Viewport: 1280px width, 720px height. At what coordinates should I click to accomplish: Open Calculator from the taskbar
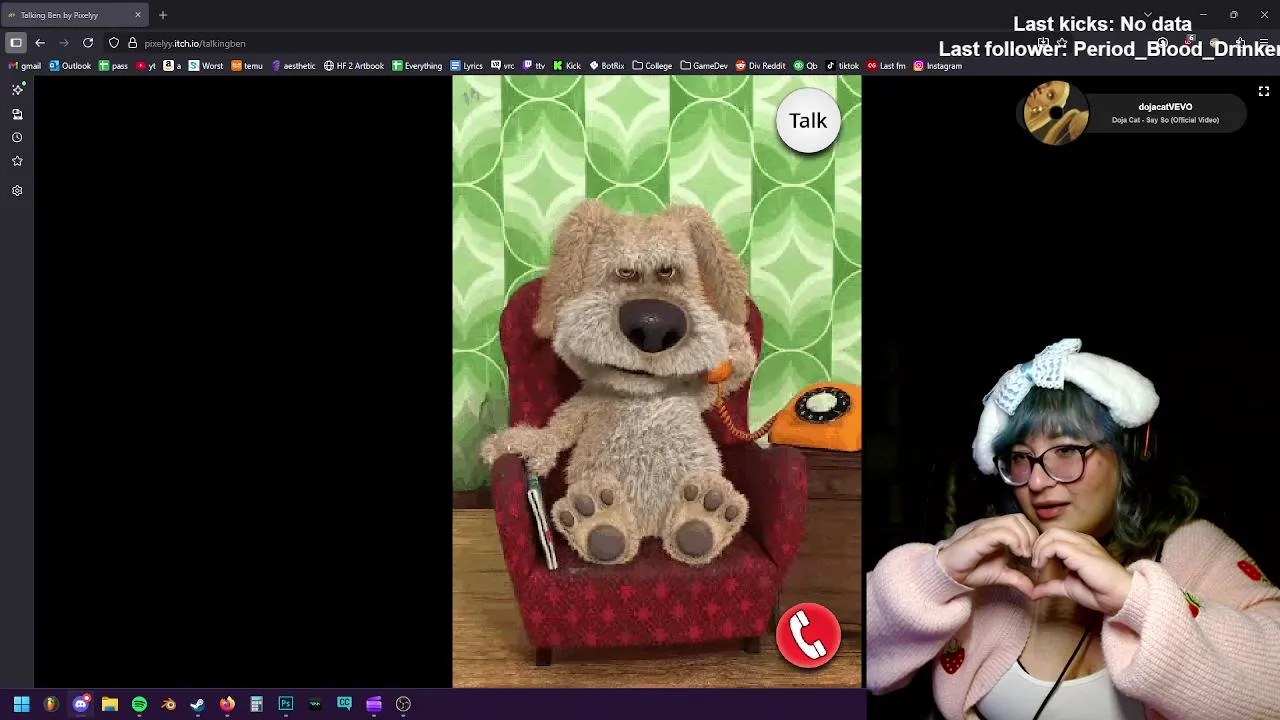tap(256, 704)
